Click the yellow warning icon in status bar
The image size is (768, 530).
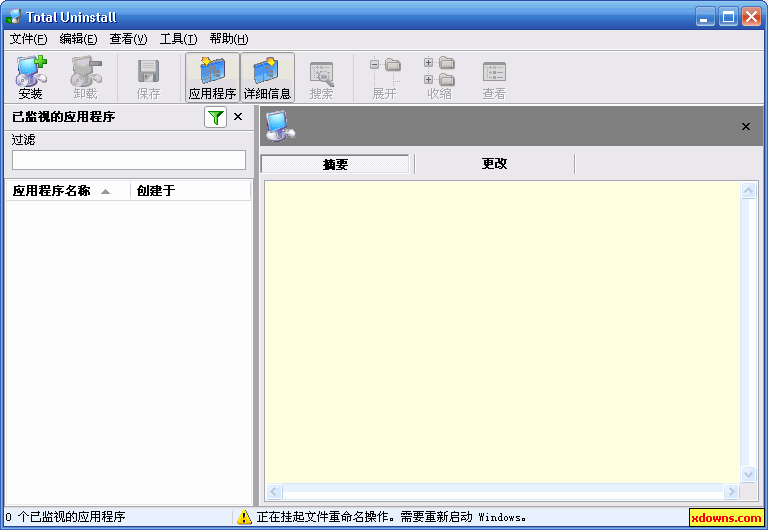(244, 517)
